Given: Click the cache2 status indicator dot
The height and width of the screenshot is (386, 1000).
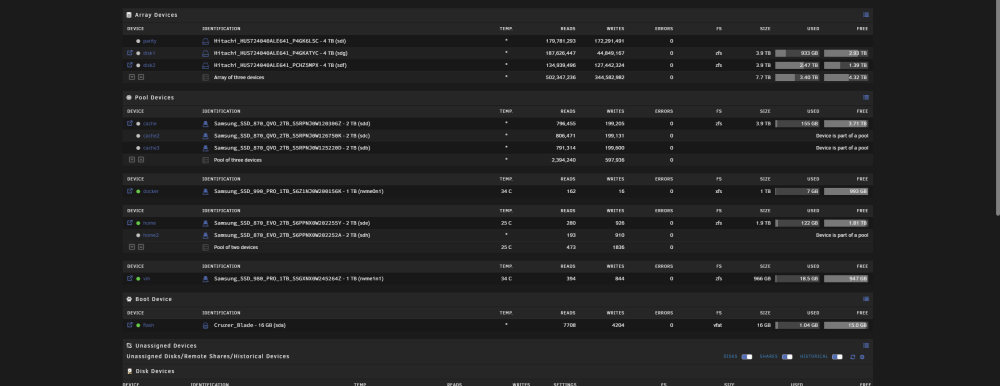Looking at the screenshot, I should pyautogui.click(x=138, y=135).
